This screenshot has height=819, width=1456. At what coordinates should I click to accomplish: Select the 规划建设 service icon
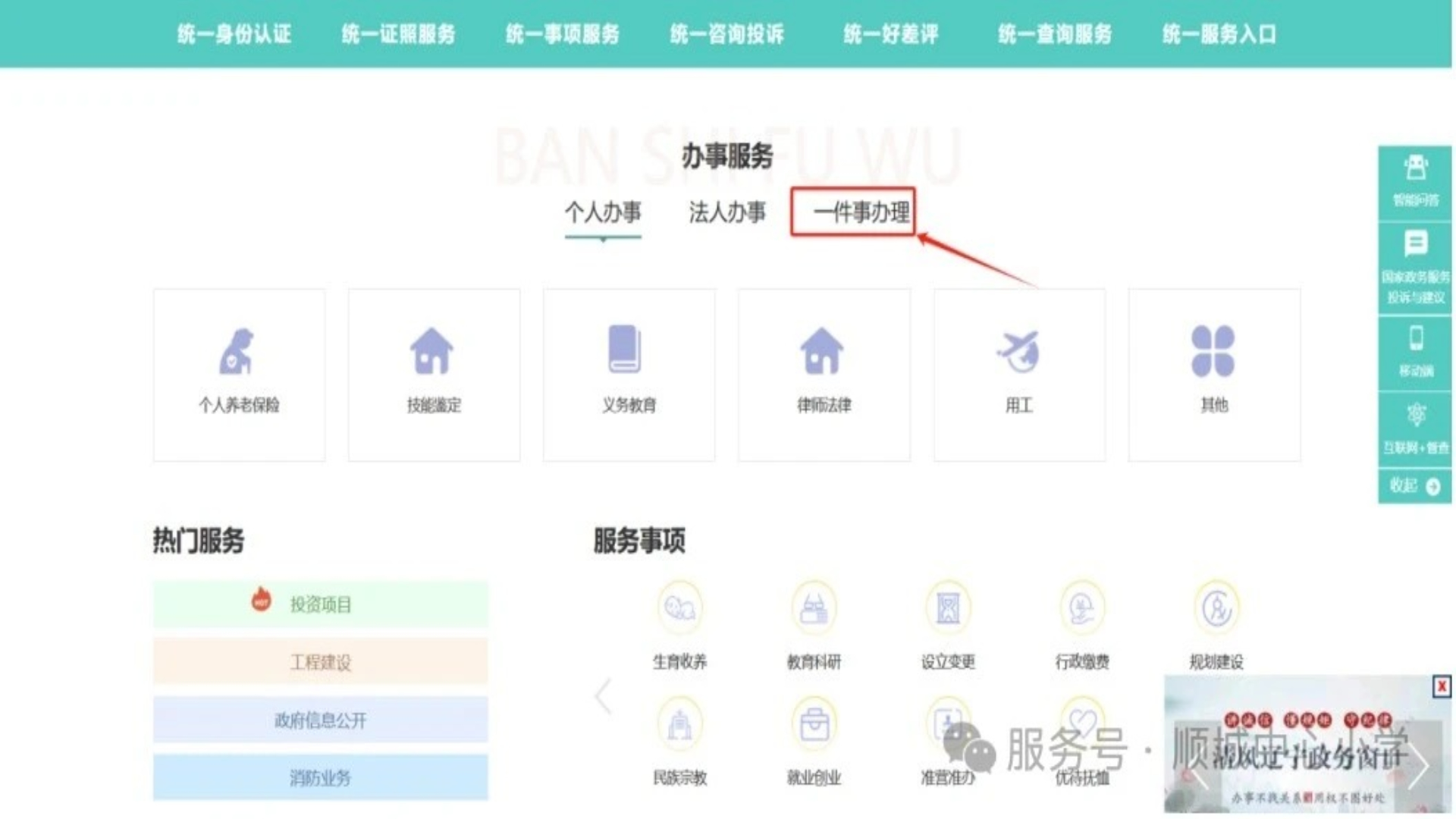coord(1216,607)
